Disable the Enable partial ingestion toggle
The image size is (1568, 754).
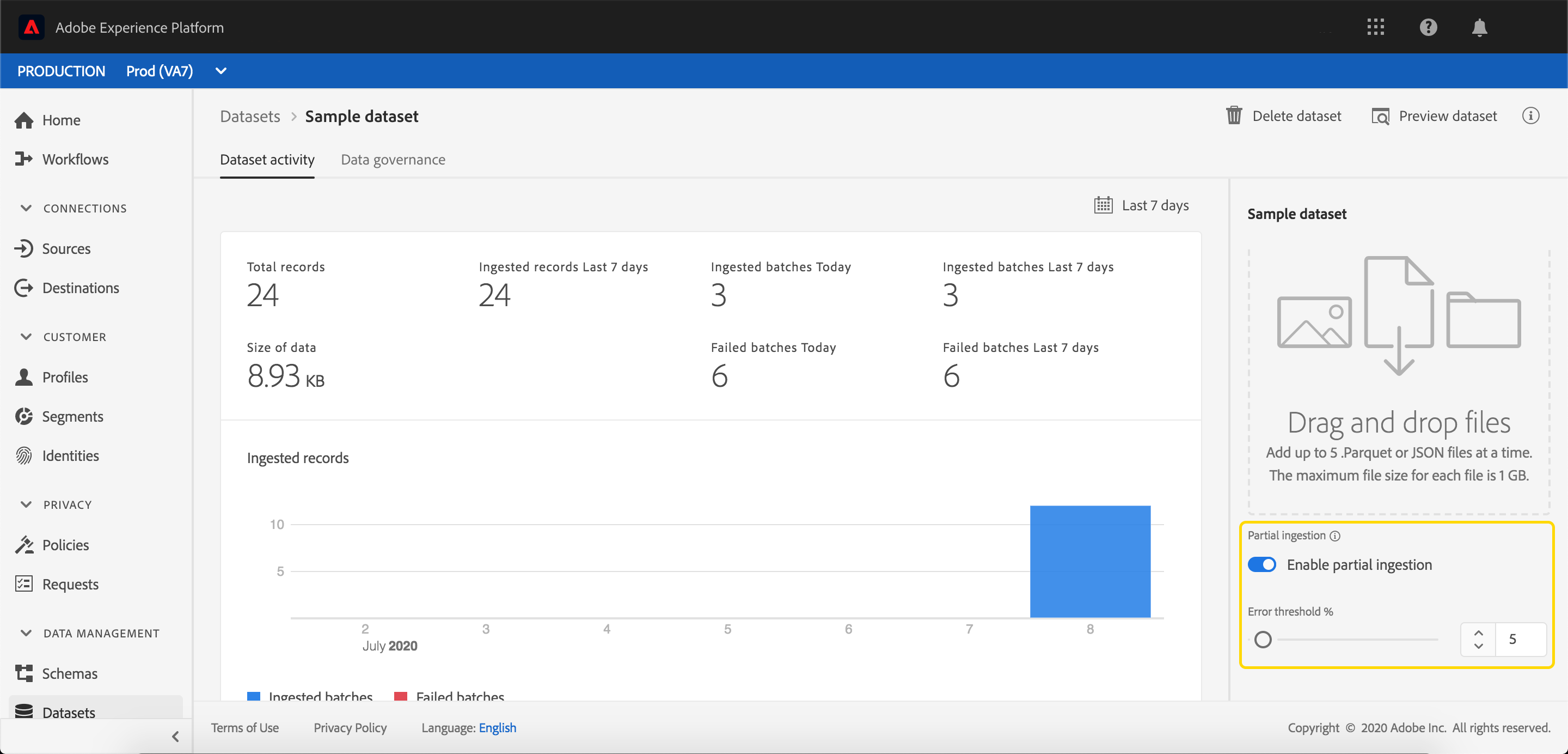pos(1262,564)
